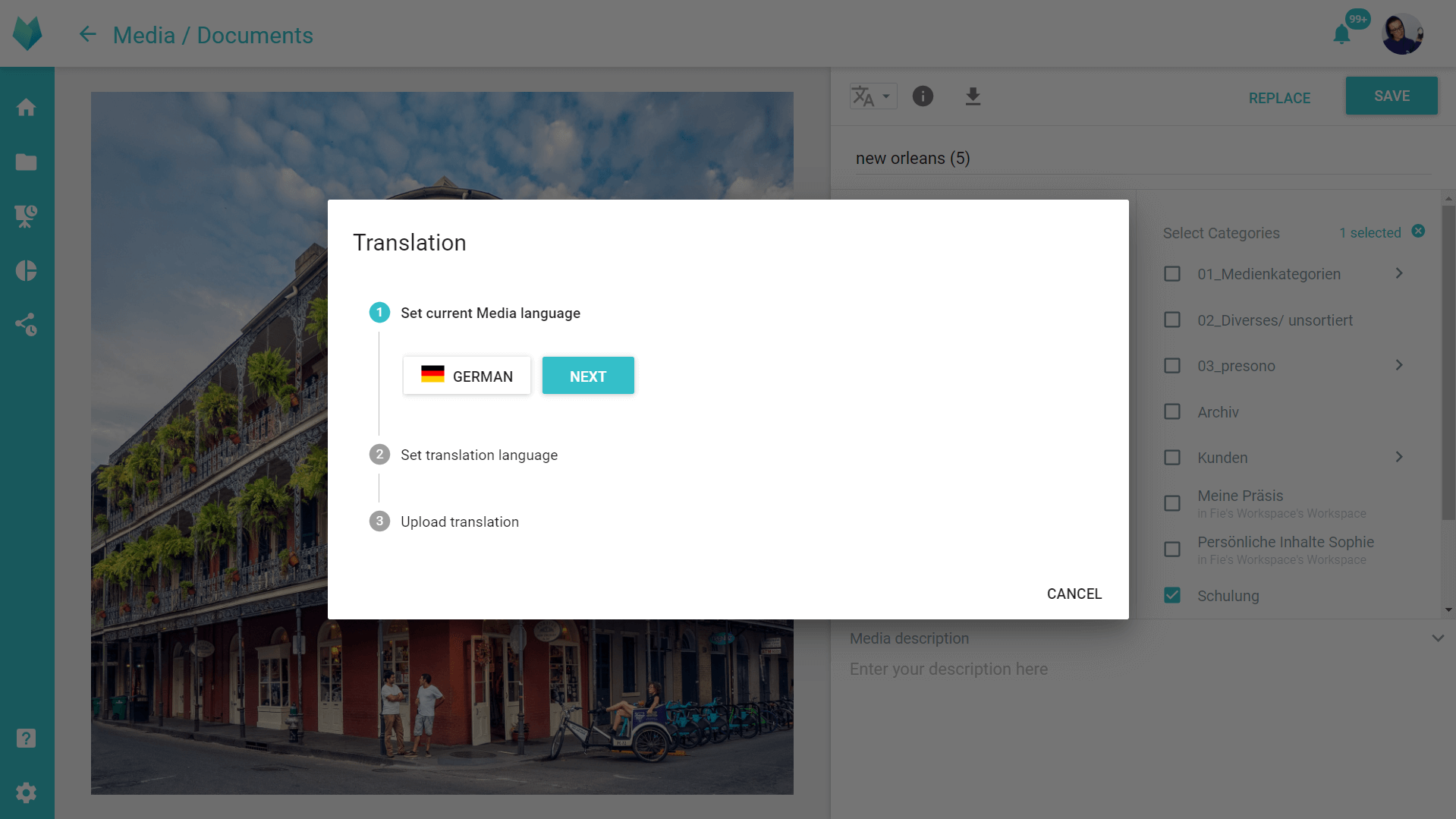Open the settings gear icon

click(27, 793)
